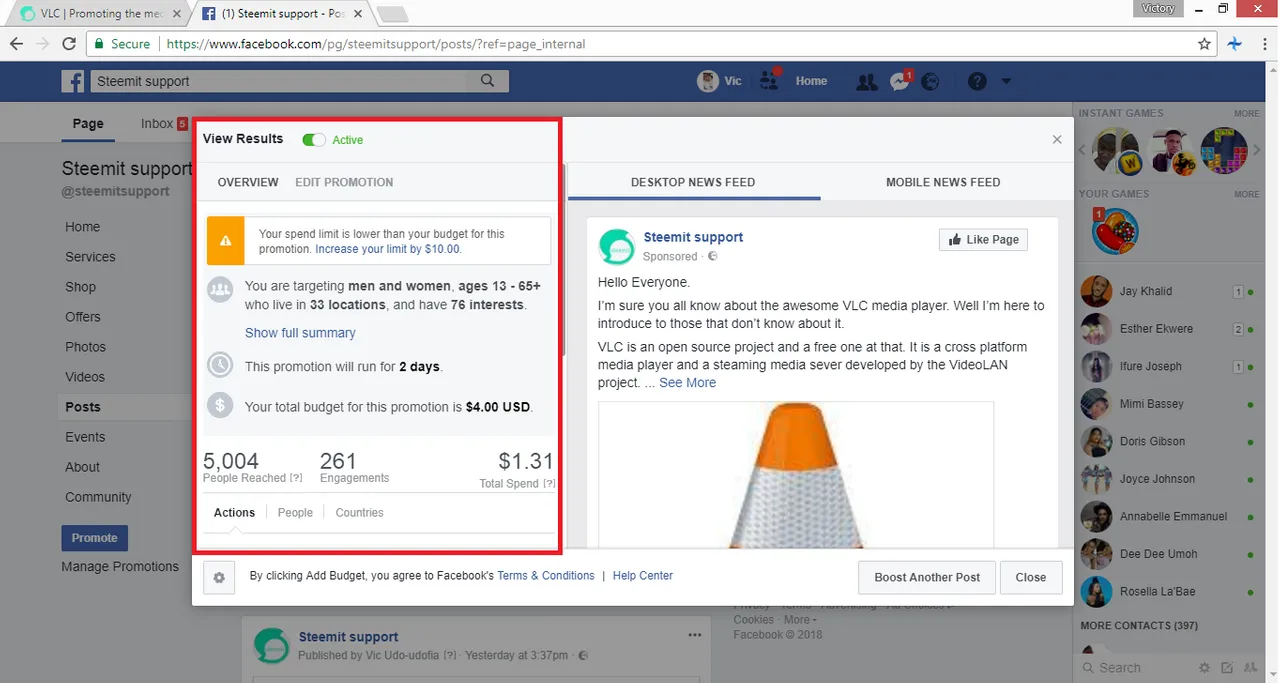Reload the page
Viewport: 1280px width, 683px height.
click(x=69, y=44)
